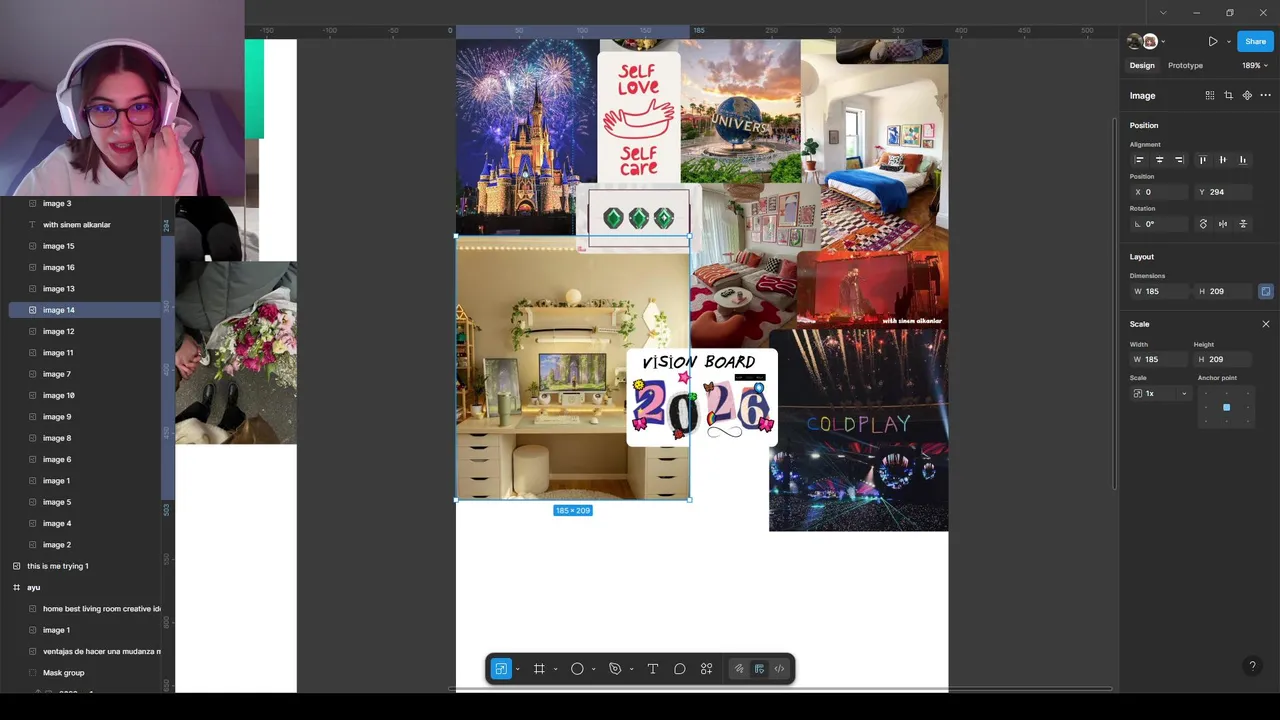Set anchor point to middle left
Viewport: 1280px width, 720px height.
click(1207, 407)
